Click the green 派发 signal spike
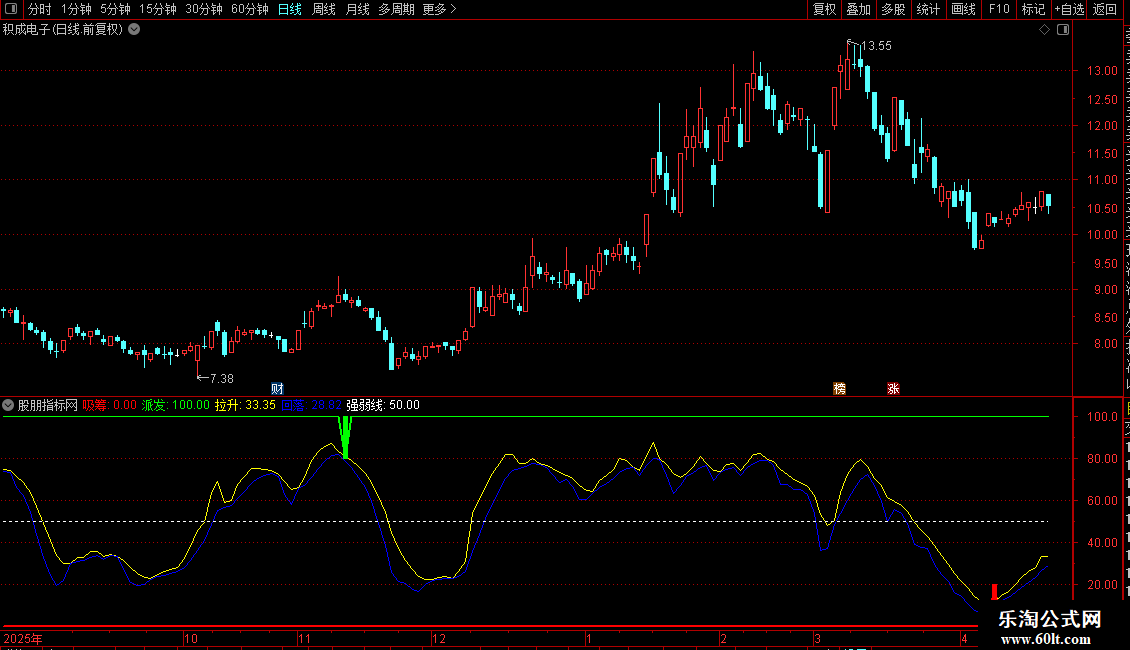The width and height of the screenshot is (1130, 650). tap(346, 437)
